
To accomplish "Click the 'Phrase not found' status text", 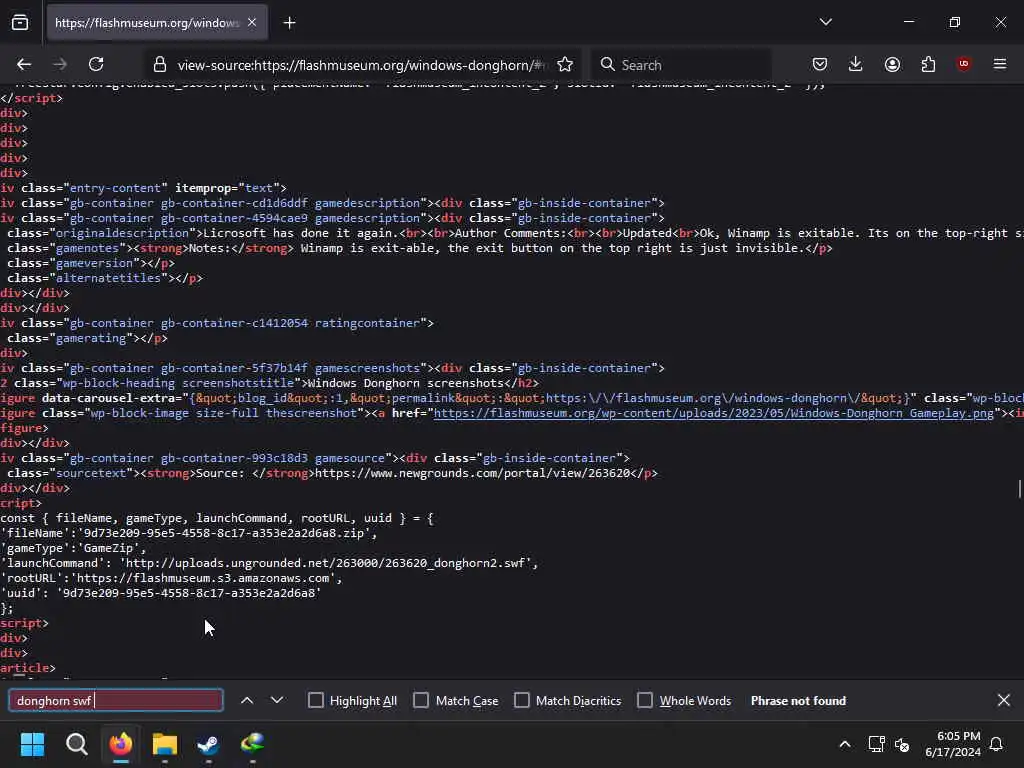I will coord(798,700).
